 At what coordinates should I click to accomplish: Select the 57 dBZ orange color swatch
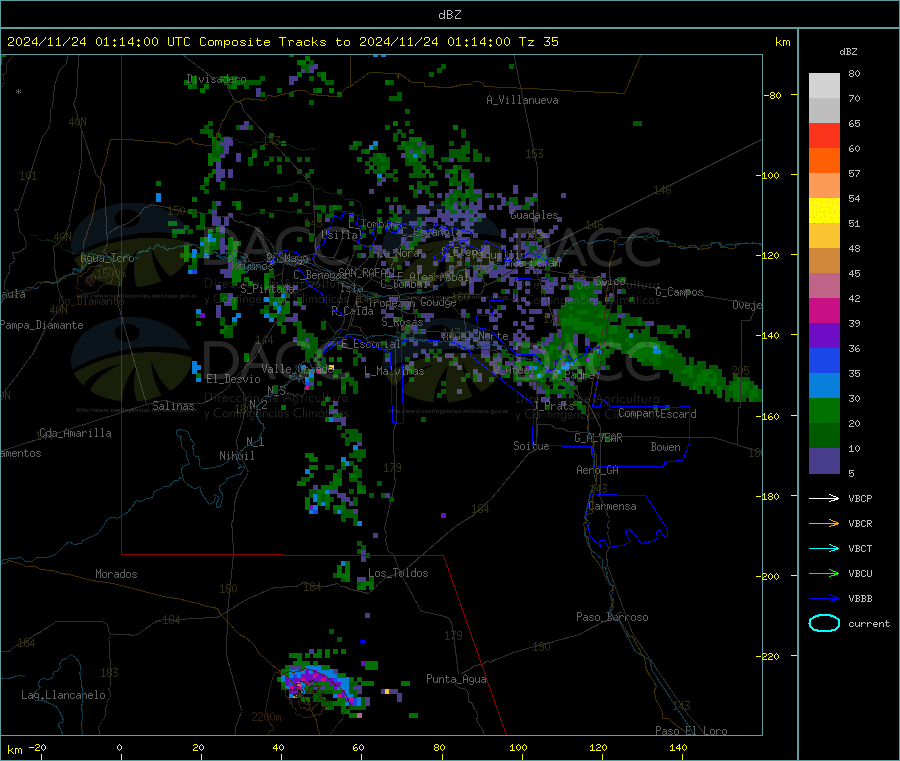pyautogui.click(x=824, y=161)
